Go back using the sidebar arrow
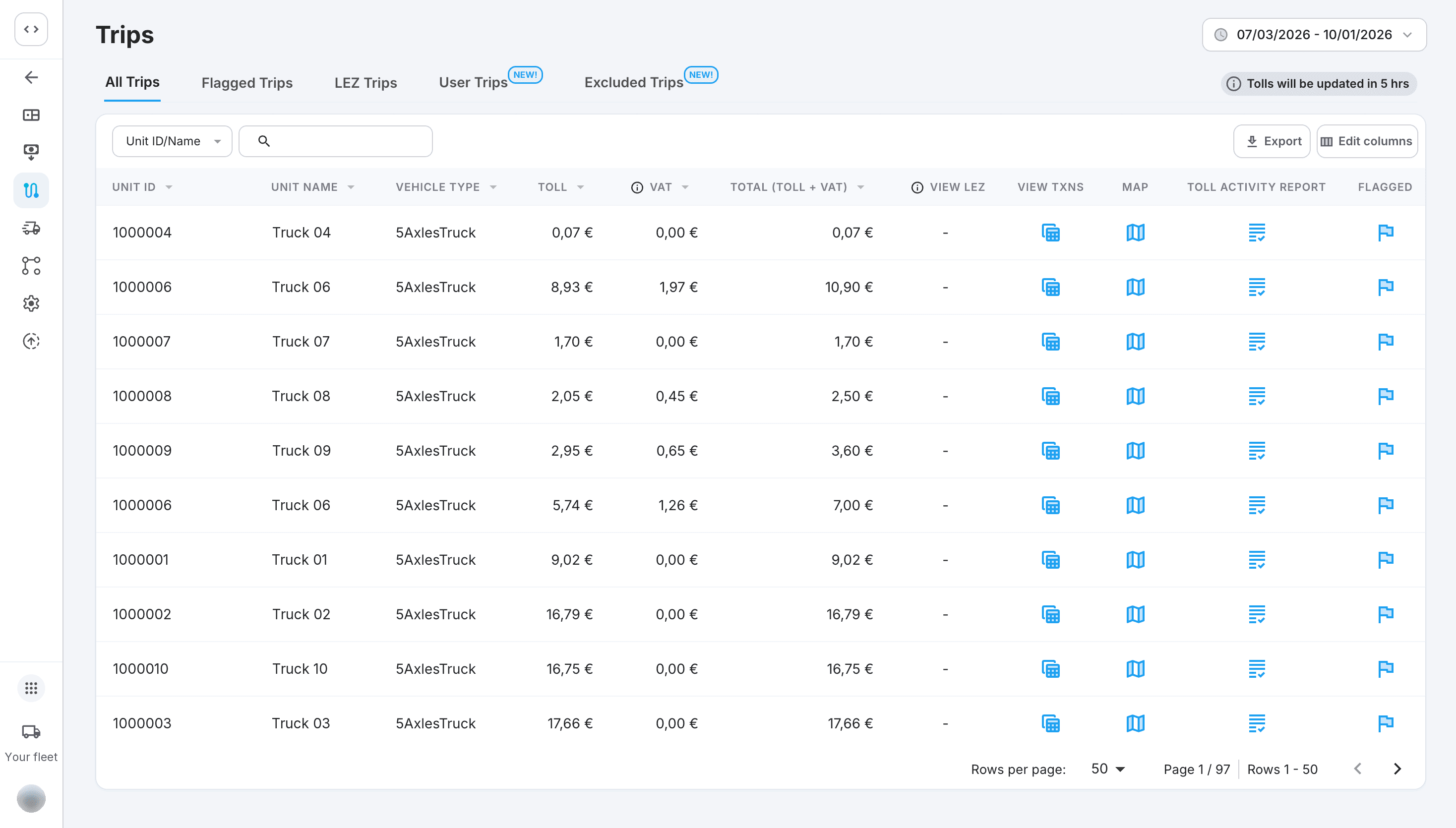The image size is (1456, 828). 31,77
